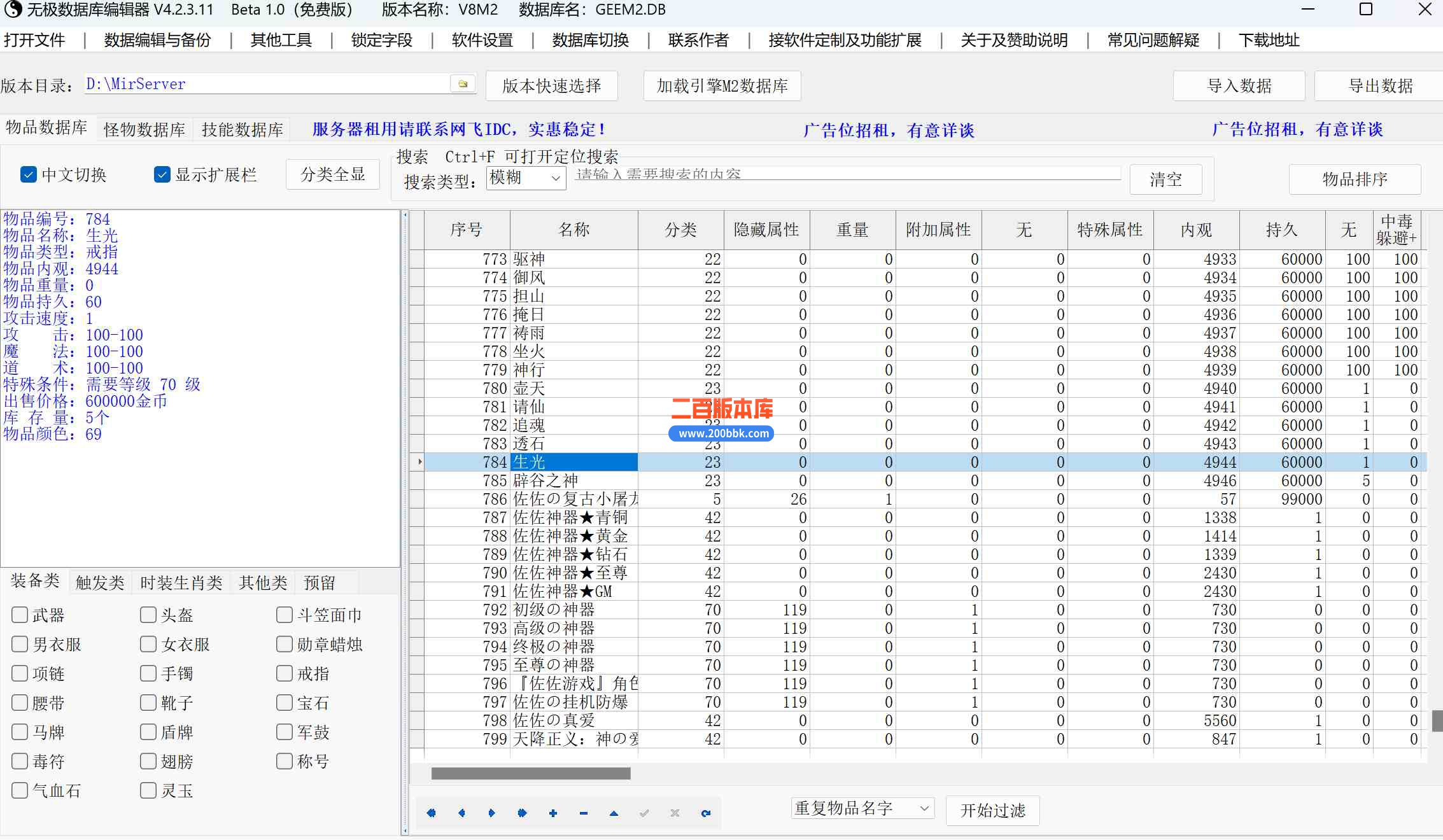The height and width of the screenshot is (840, 1443).
Task: Open the 数据编辑与备份 menu
Action: (157, 40)
